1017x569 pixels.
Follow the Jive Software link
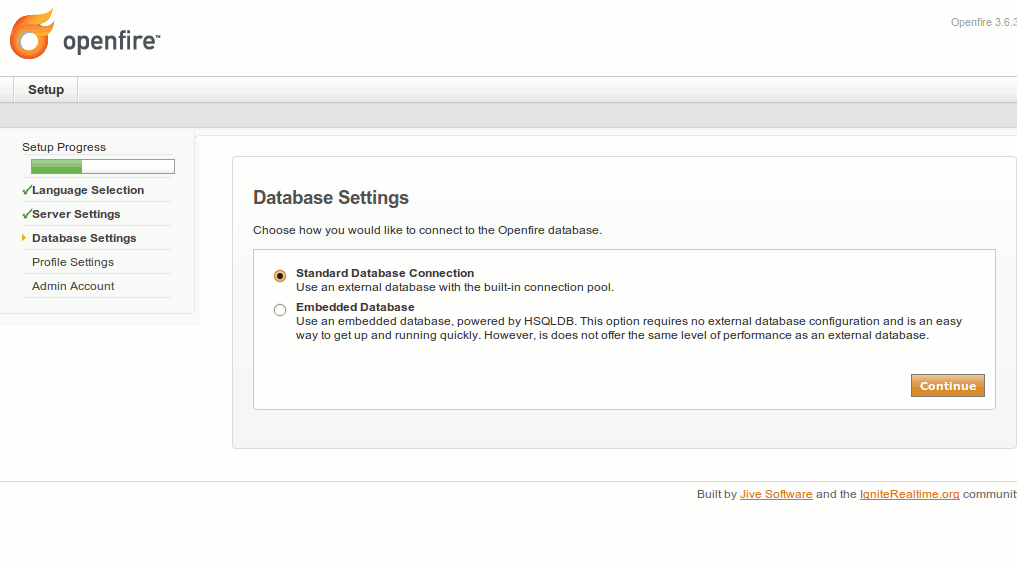tap(776, 494)
